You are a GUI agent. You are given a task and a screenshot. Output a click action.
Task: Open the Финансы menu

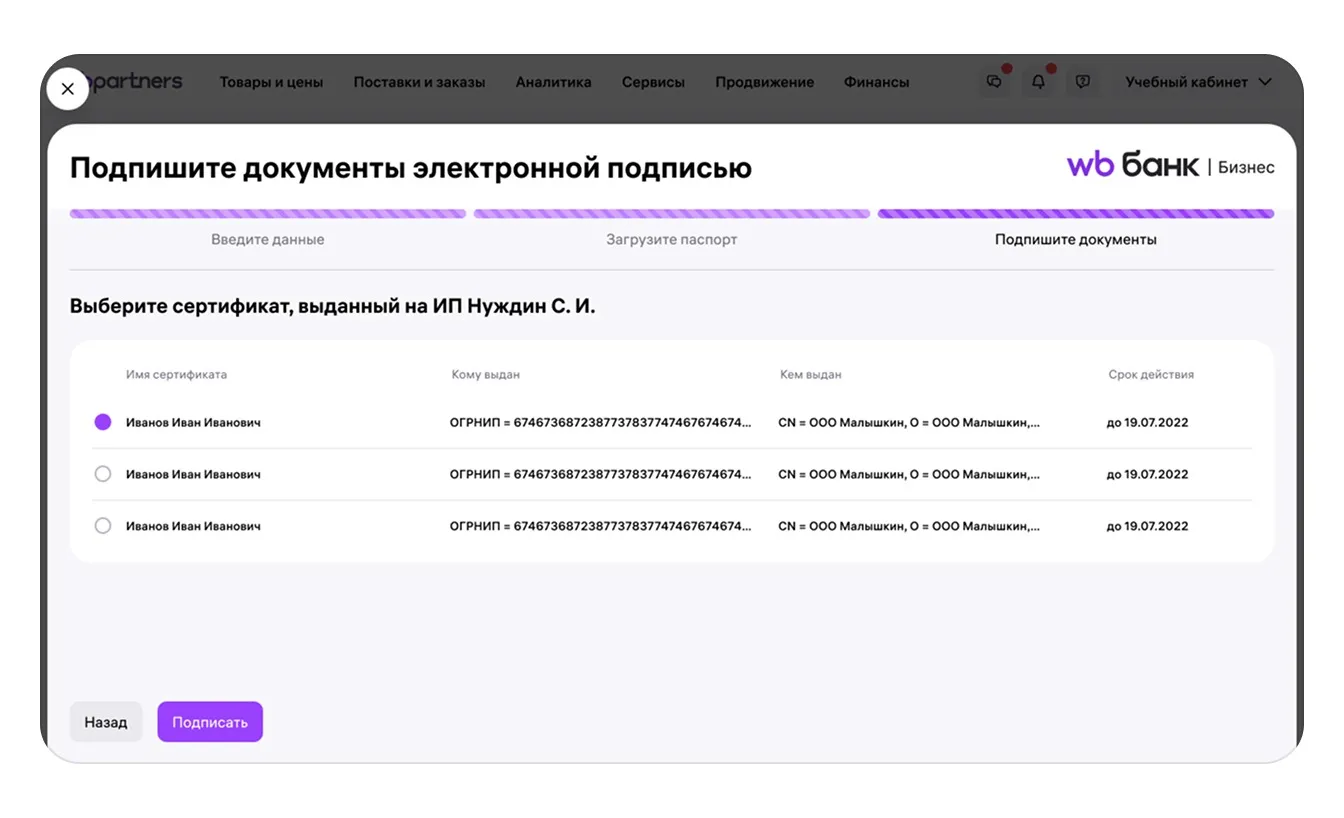coord(876,82)
